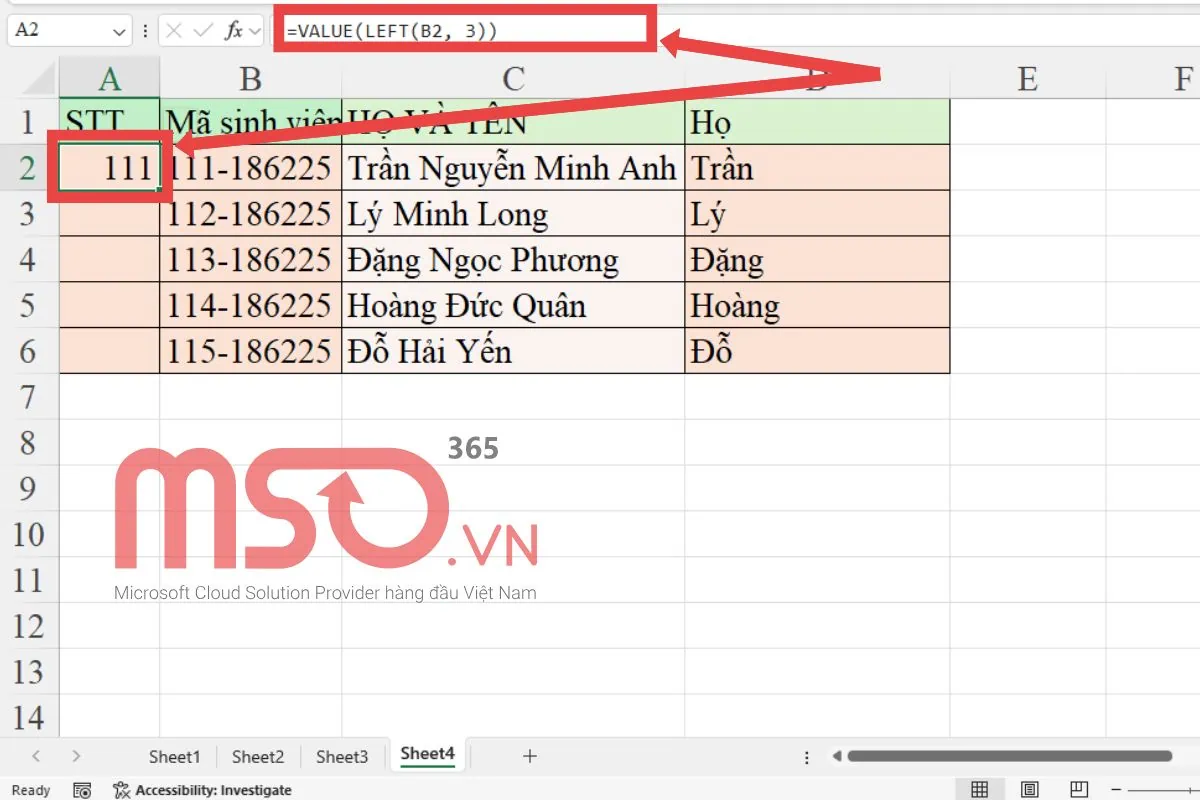Click the three-dot sheet overflow menu
This screenshot has height=800, width=1200.
point(806,757)
